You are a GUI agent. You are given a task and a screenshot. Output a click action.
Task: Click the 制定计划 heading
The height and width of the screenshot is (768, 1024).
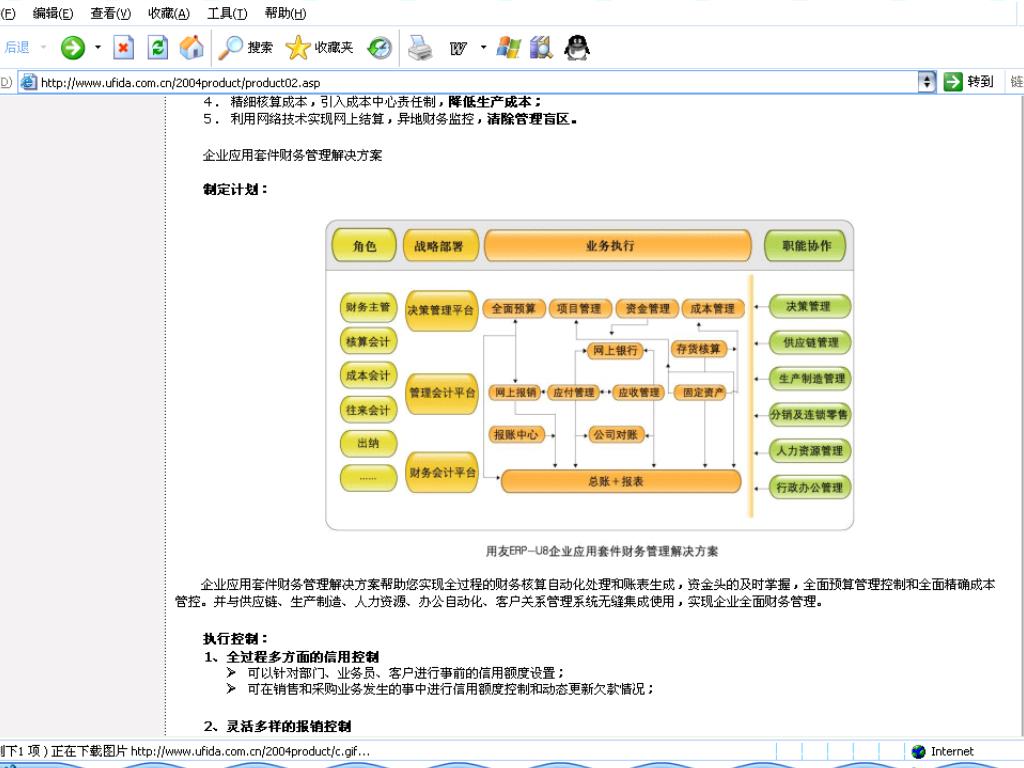point(235,189)
